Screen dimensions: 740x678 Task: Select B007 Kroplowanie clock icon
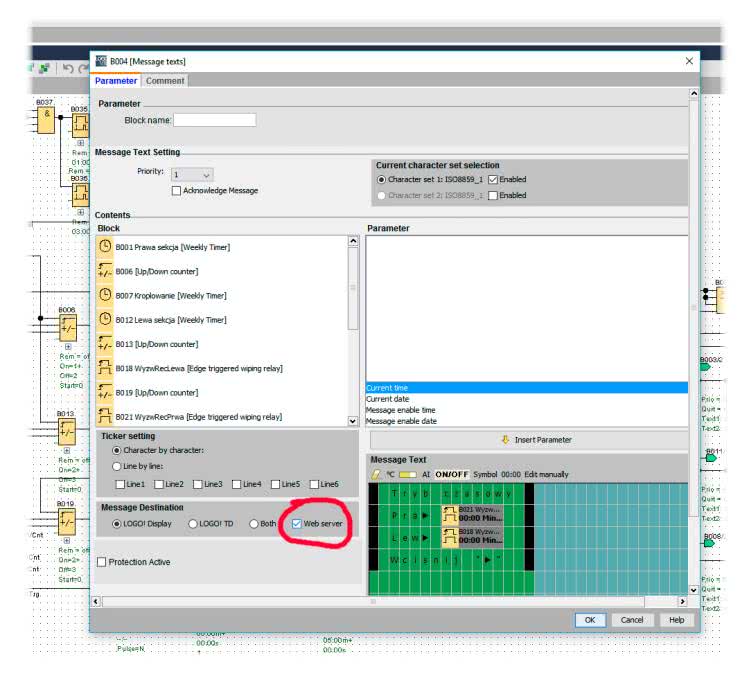[x=105, y=296]
